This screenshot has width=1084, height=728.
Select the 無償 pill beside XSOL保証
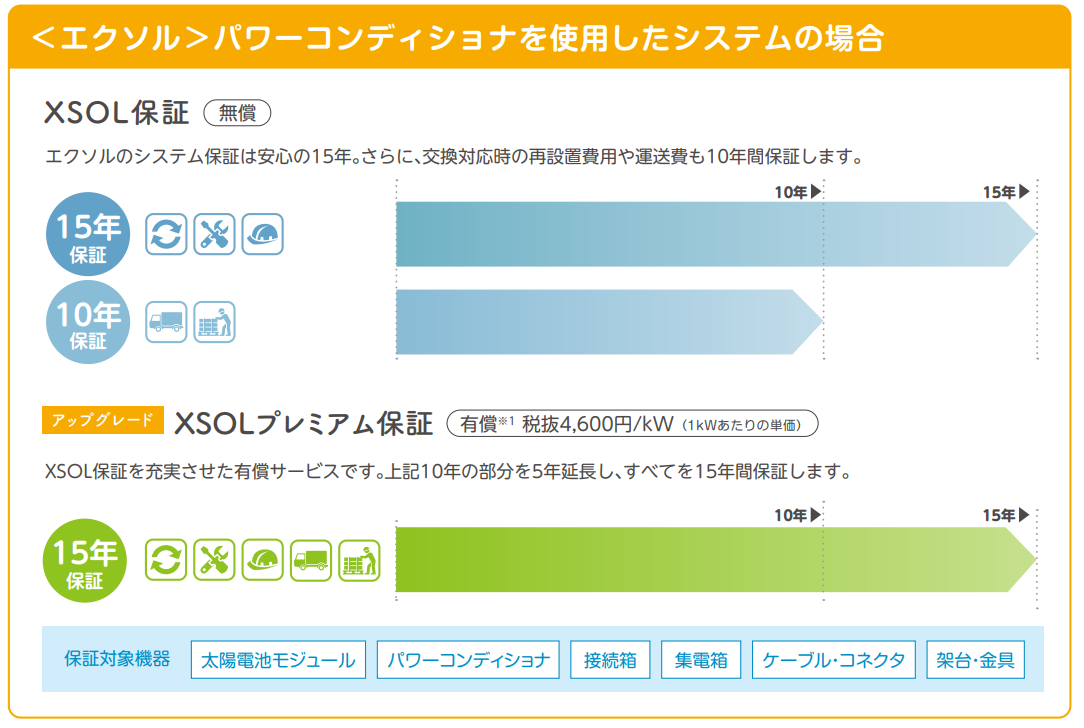[237, 113]
